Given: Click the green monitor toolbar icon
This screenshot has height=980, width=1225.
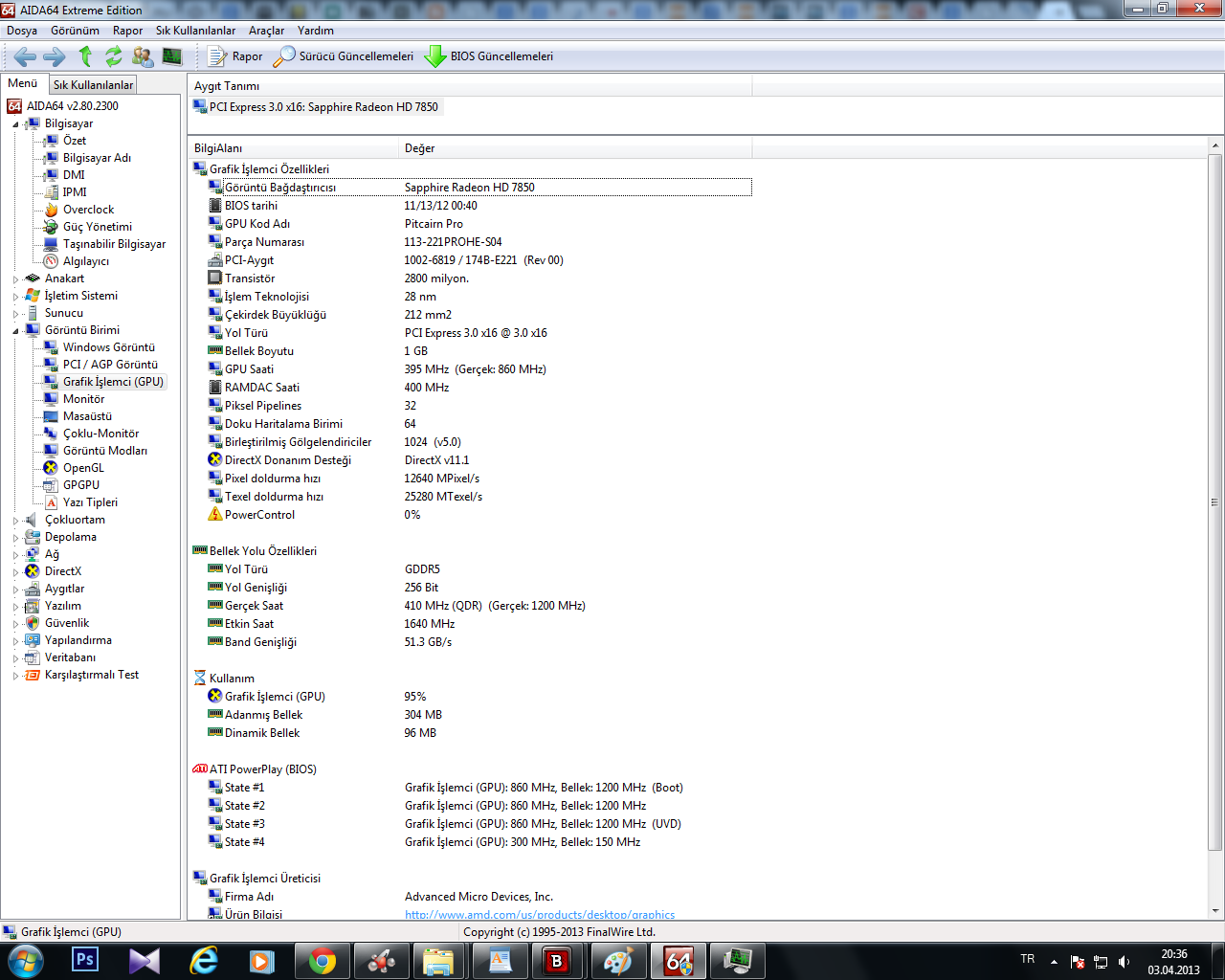Looking at the screenshot, I should point(172,56).
